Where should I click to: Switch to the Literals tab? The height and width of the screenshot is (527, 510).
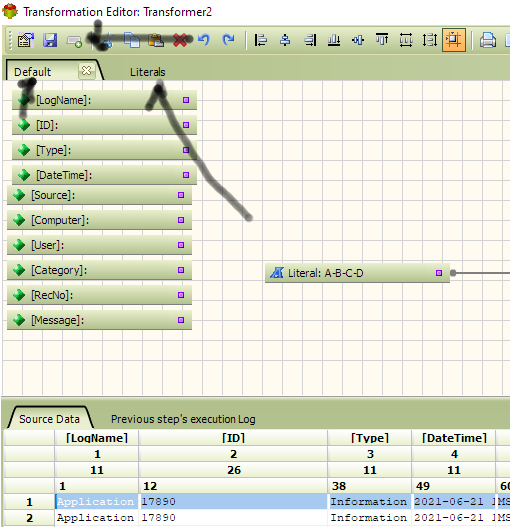point(148,72)
